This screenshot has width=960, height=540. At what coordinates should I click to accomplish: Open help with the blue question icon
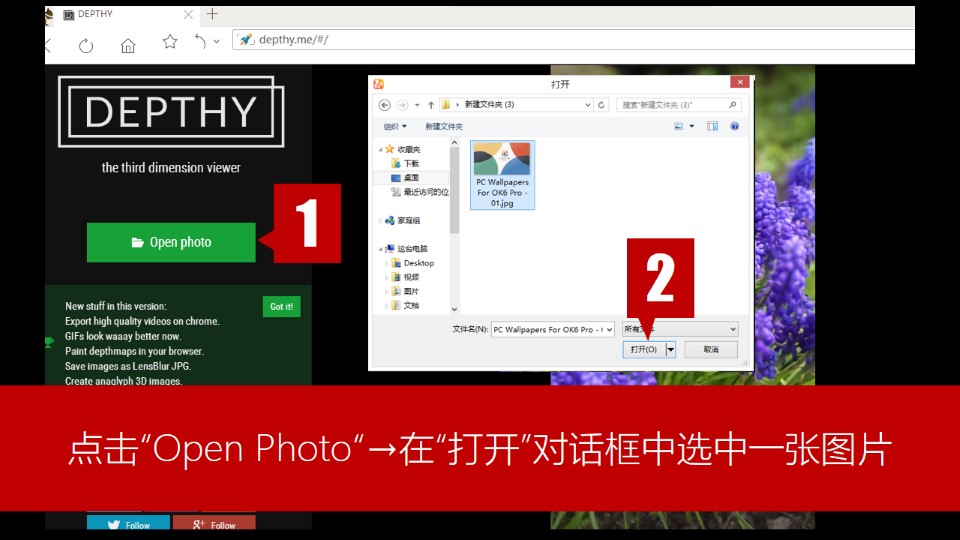click(x=734, y=127)
